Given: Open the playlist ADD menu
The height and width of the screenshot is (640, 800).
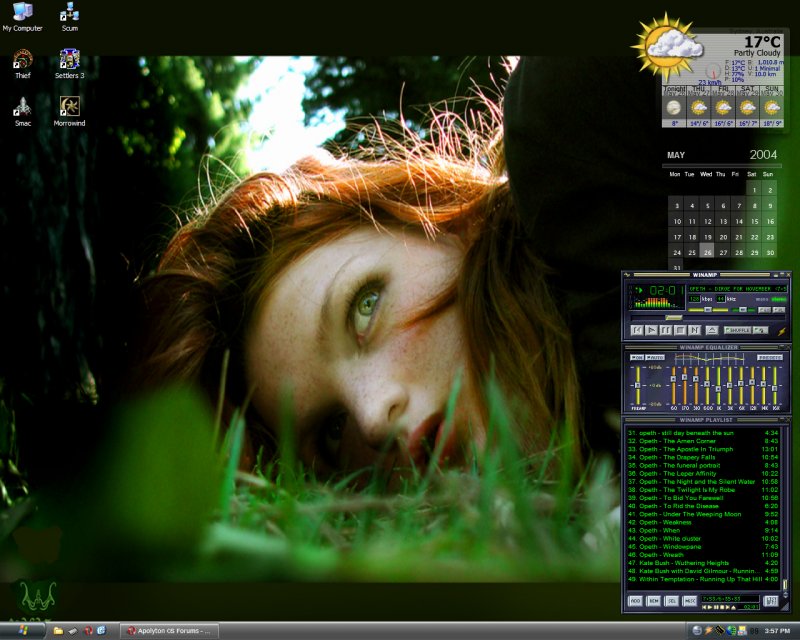Looking at the screenshot, I should click(x=634, y=601).
